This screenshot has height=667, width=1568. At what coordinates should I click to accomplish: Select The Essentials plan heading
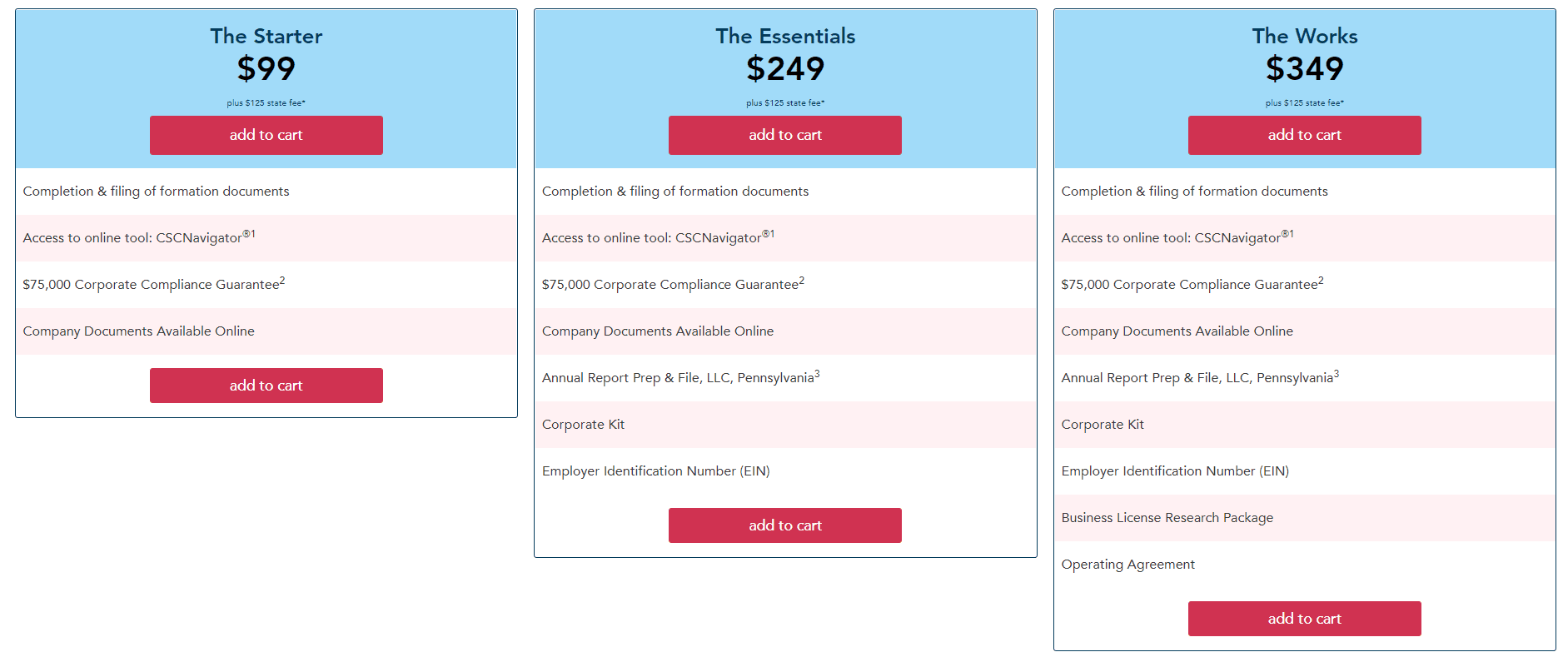784,36
